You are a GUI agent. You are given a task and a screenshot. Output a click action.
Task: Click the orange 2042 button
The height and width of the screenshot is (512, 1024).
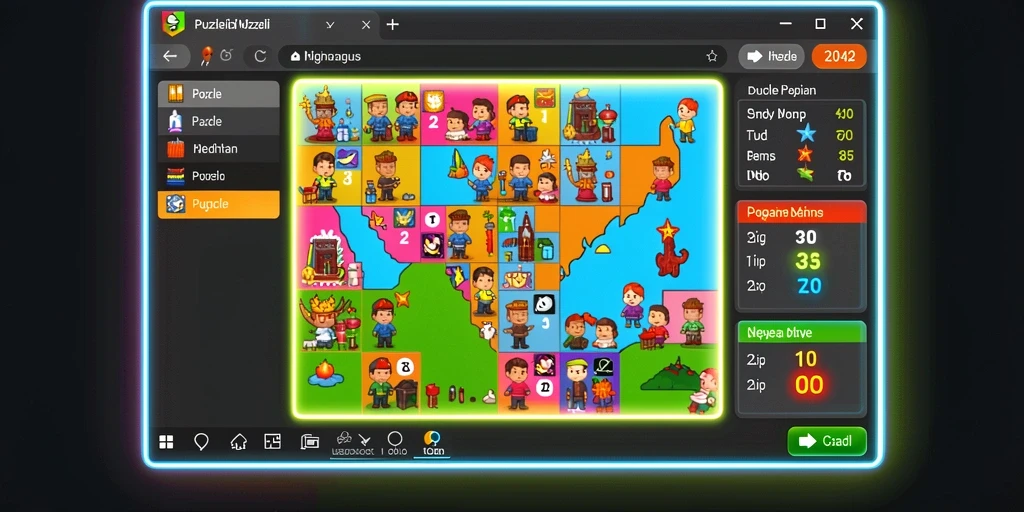tap(839, 56)
